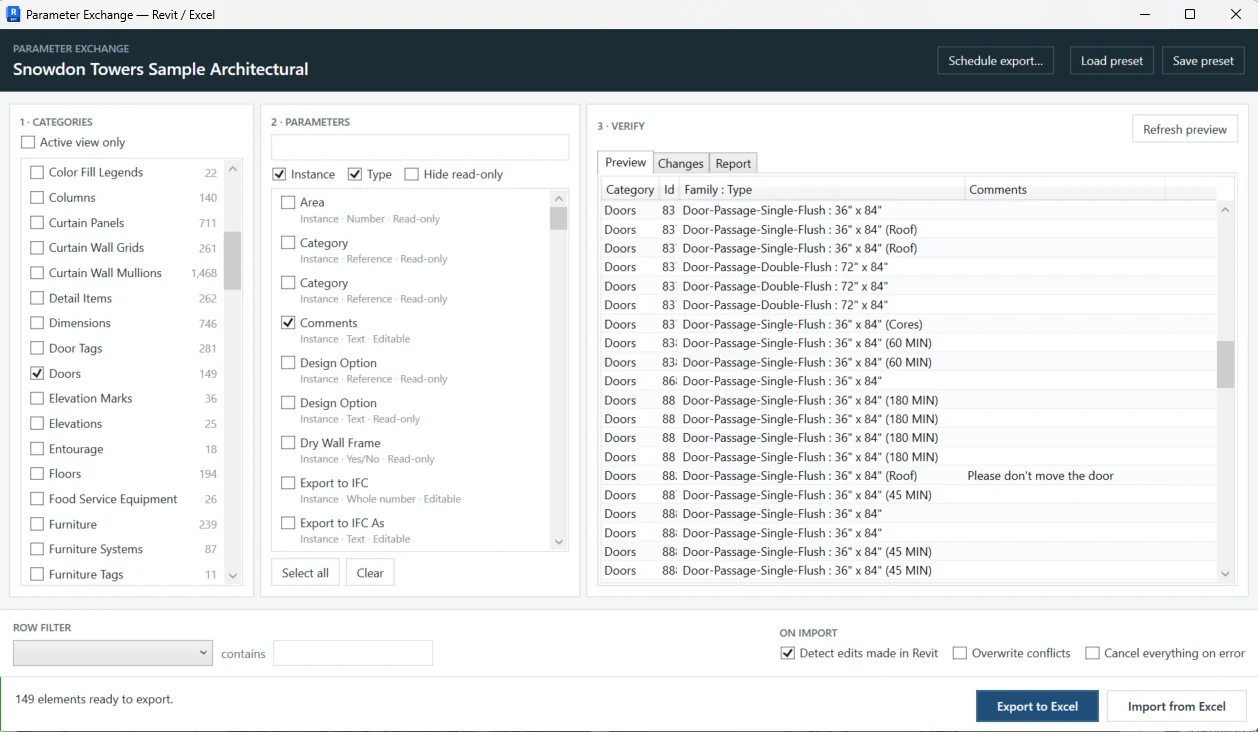Click the Schedule export... button
The width and height of the screenshot is (1258, 732).
(x=995, y=61)
